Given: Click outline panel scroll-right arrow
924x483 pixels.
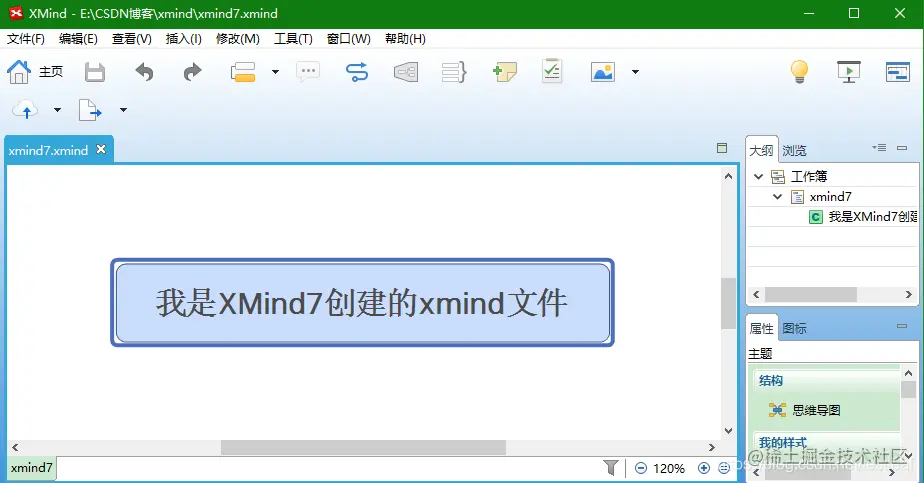Looking at the screenshot, I should coord(909,295).
